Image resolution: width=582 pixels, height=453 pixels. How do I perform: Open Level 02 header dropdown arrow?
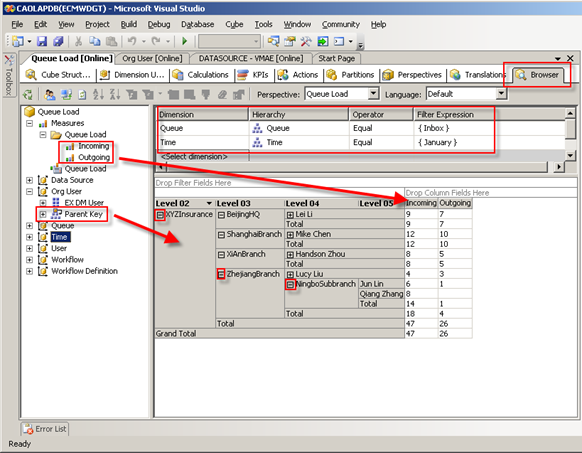[209, 203]
